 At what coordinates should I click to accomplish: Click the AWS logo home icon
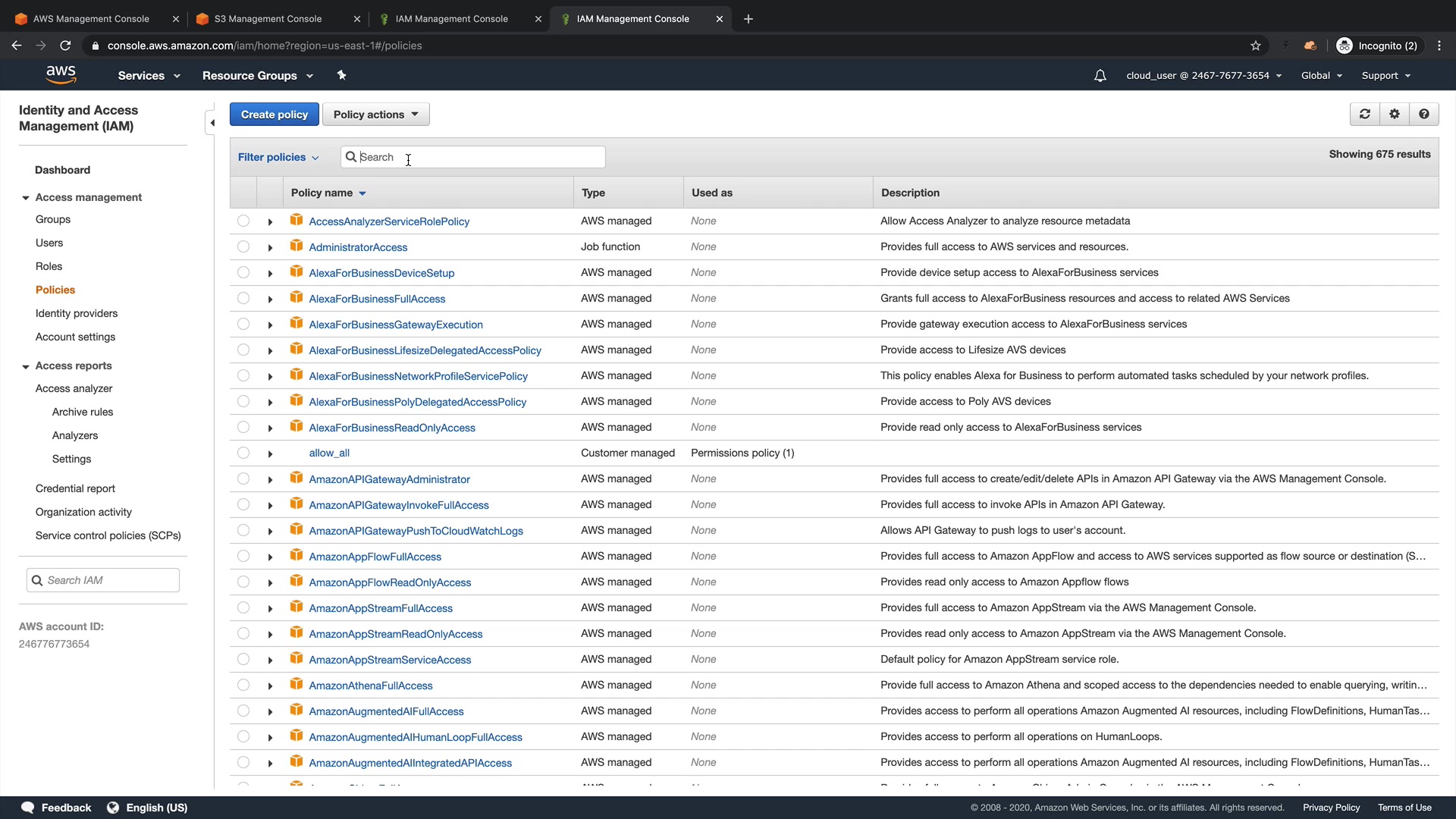coord(61,74)
